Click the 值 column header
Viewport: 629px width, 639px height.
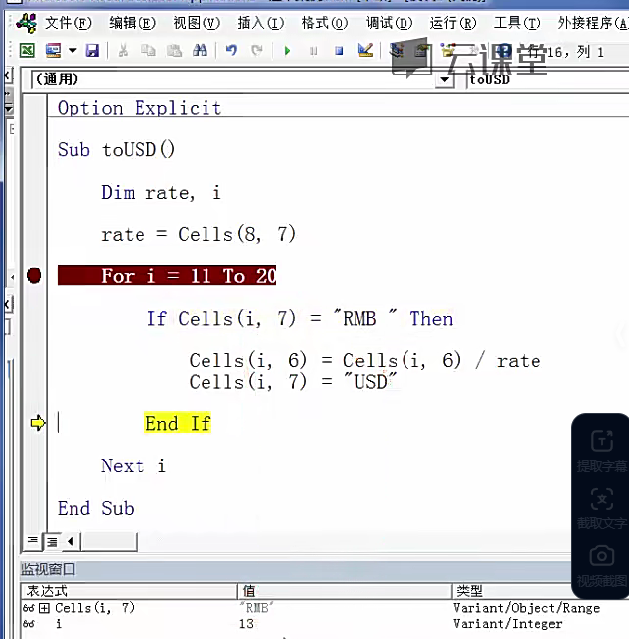344,591
